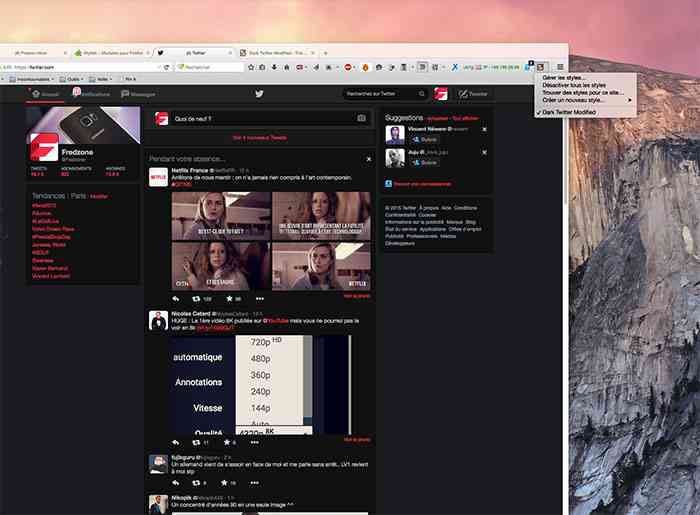Favorite the Nicolas Catard tweet
700x515 pixels.
(x=227, y=442)
